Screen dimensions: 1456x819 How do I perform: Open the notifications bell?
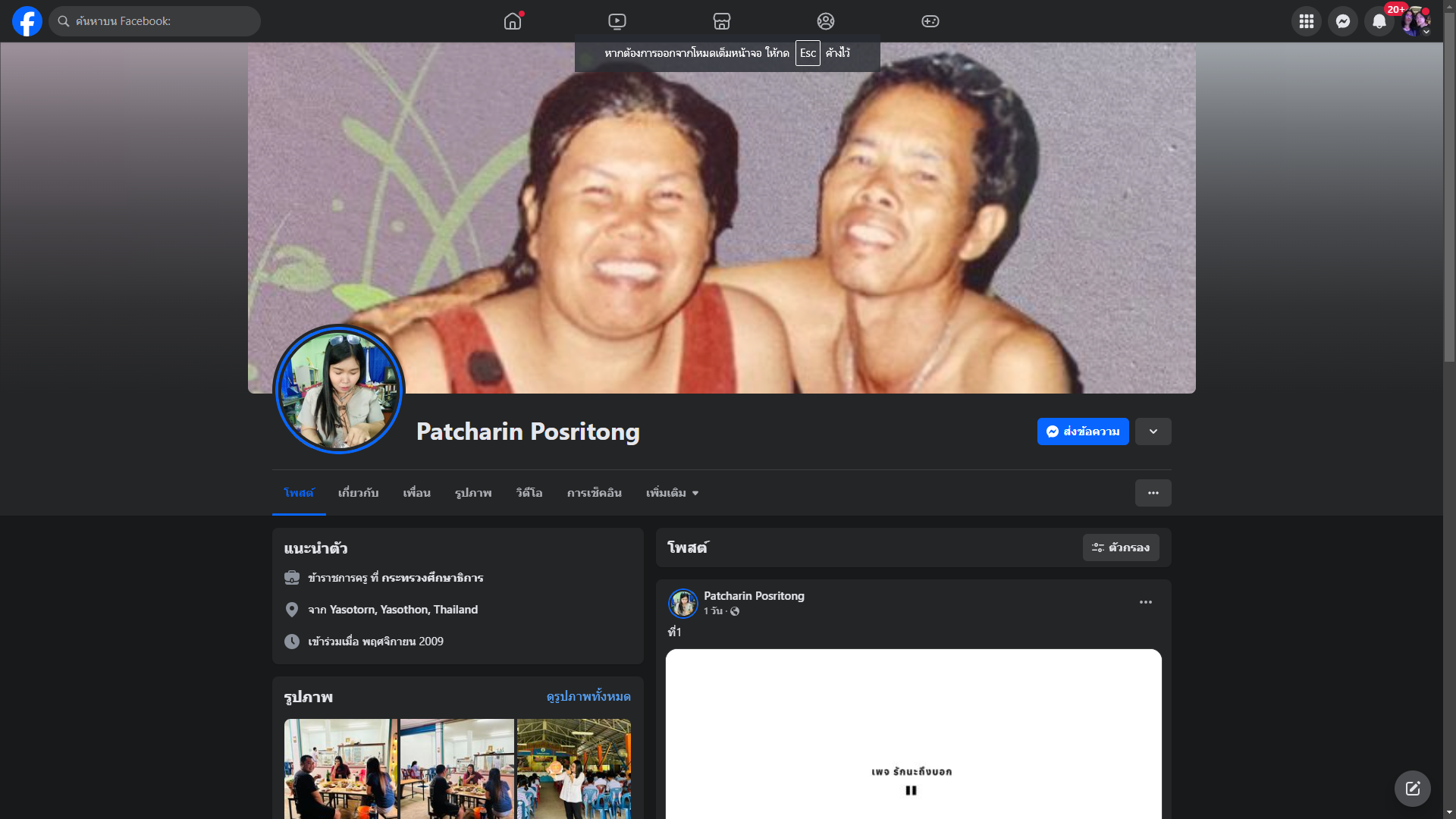[1379, 21]
